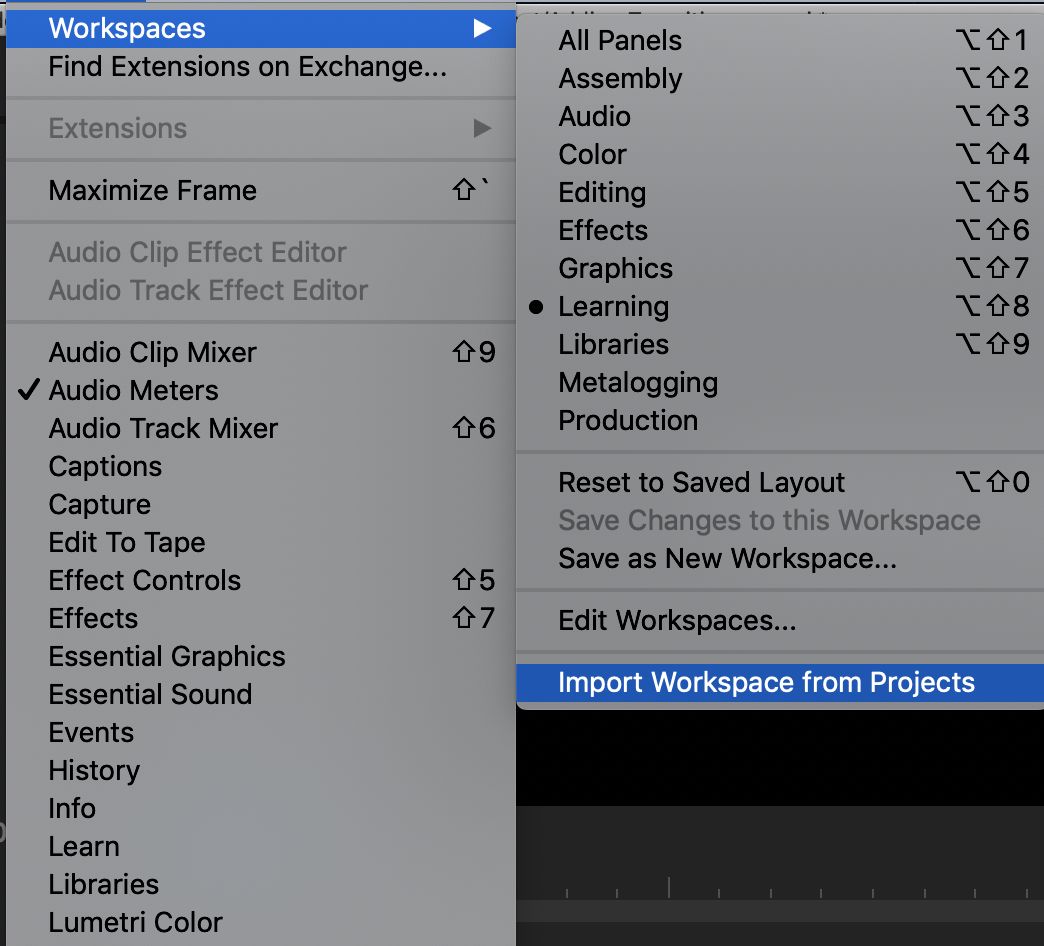Screen dimensions: 1044x946
Task: Open Save as New Workspace dialog
Action: pos(727,558)
